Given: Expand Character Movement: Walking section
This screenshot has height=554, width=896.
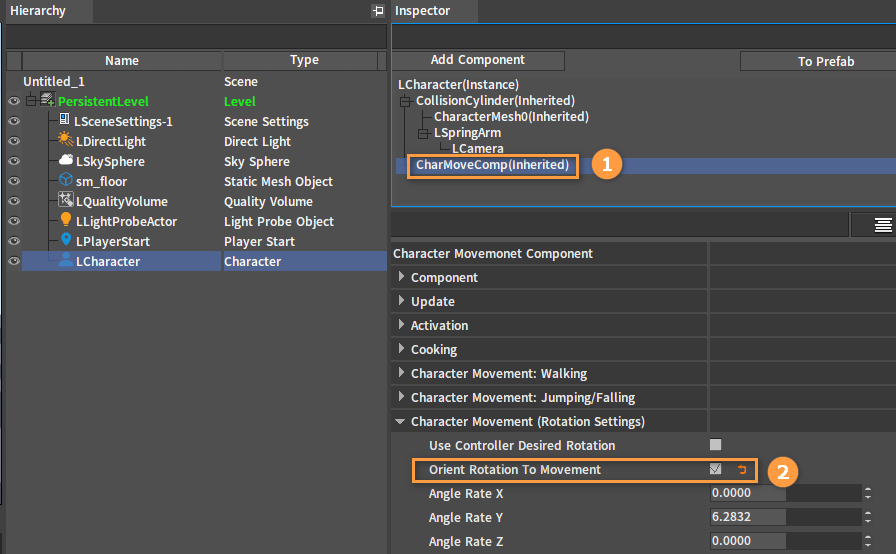Looking at the screenshot, I should point(401,372).
